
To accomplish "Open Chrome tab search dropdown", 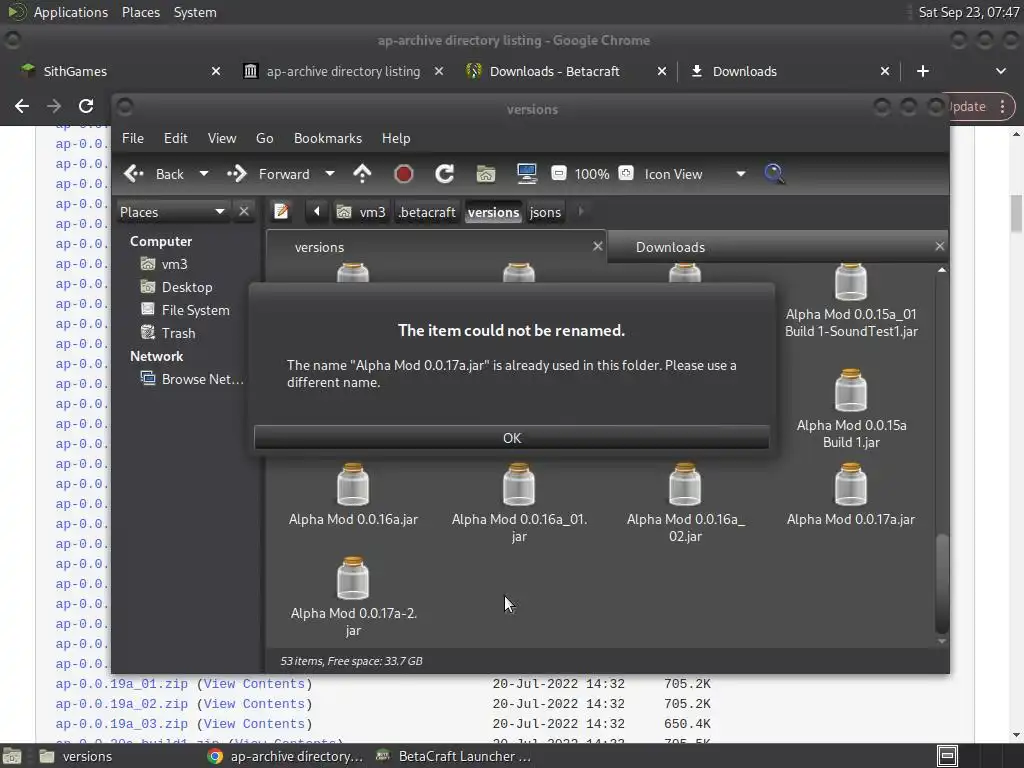I will click(x=1000, y=71).
